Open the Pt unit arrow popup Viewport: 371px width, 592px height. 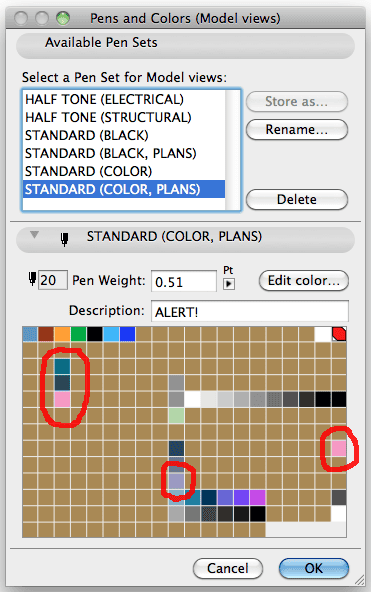click(229, 284)
